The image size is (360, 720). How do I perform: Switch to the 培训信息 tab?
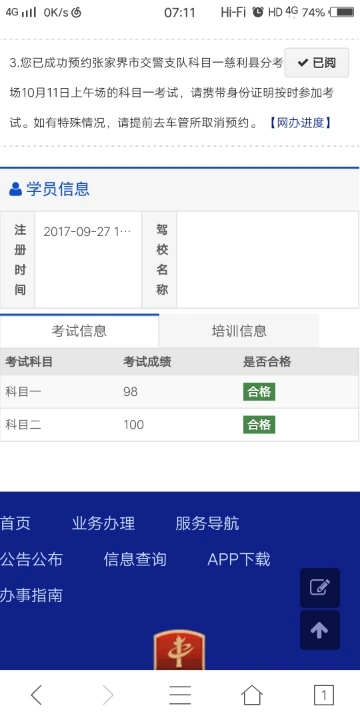[x=239, y=331]
